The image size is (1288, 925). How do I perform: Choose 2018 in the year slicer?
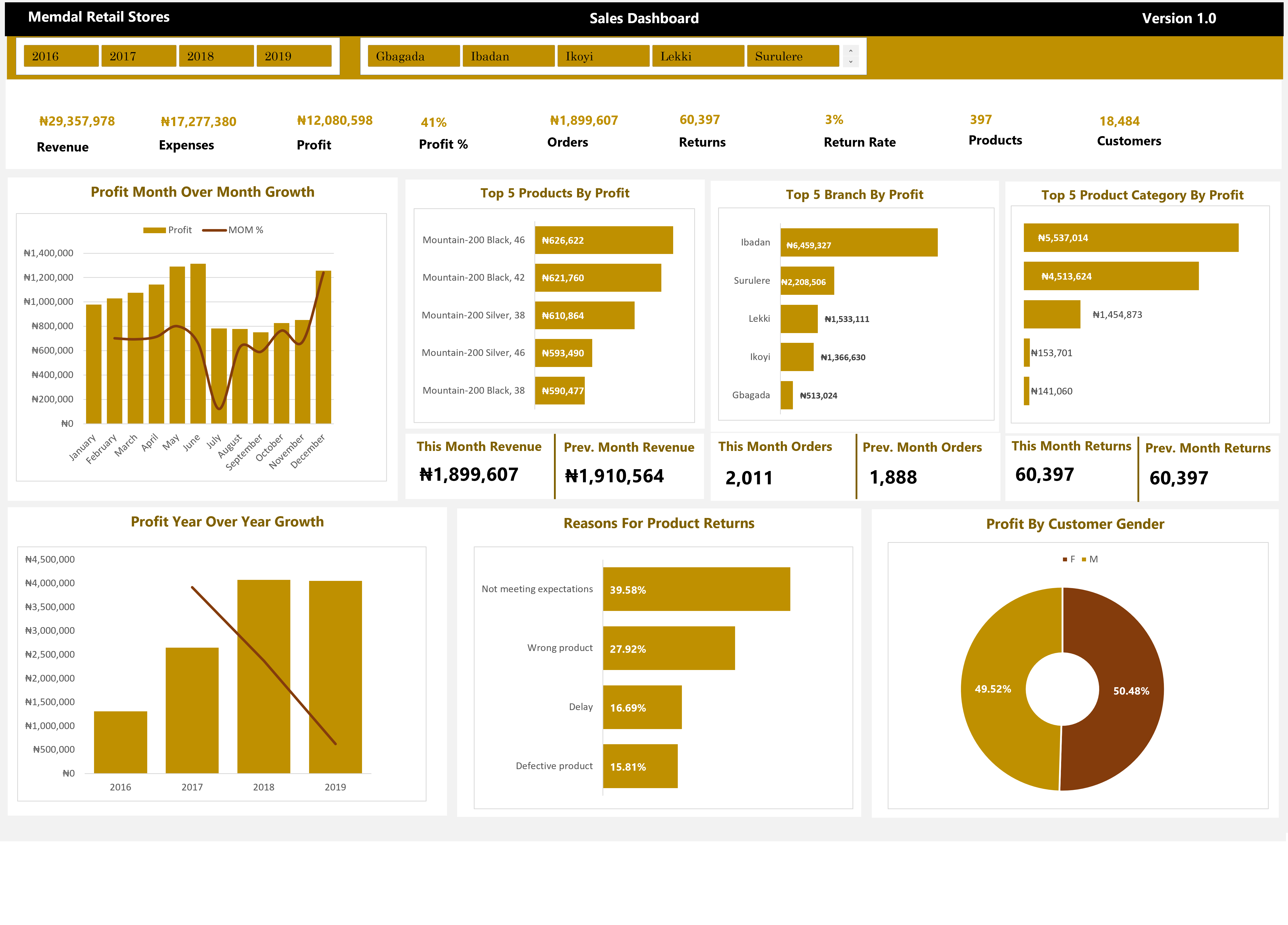(x=216, y=56)
